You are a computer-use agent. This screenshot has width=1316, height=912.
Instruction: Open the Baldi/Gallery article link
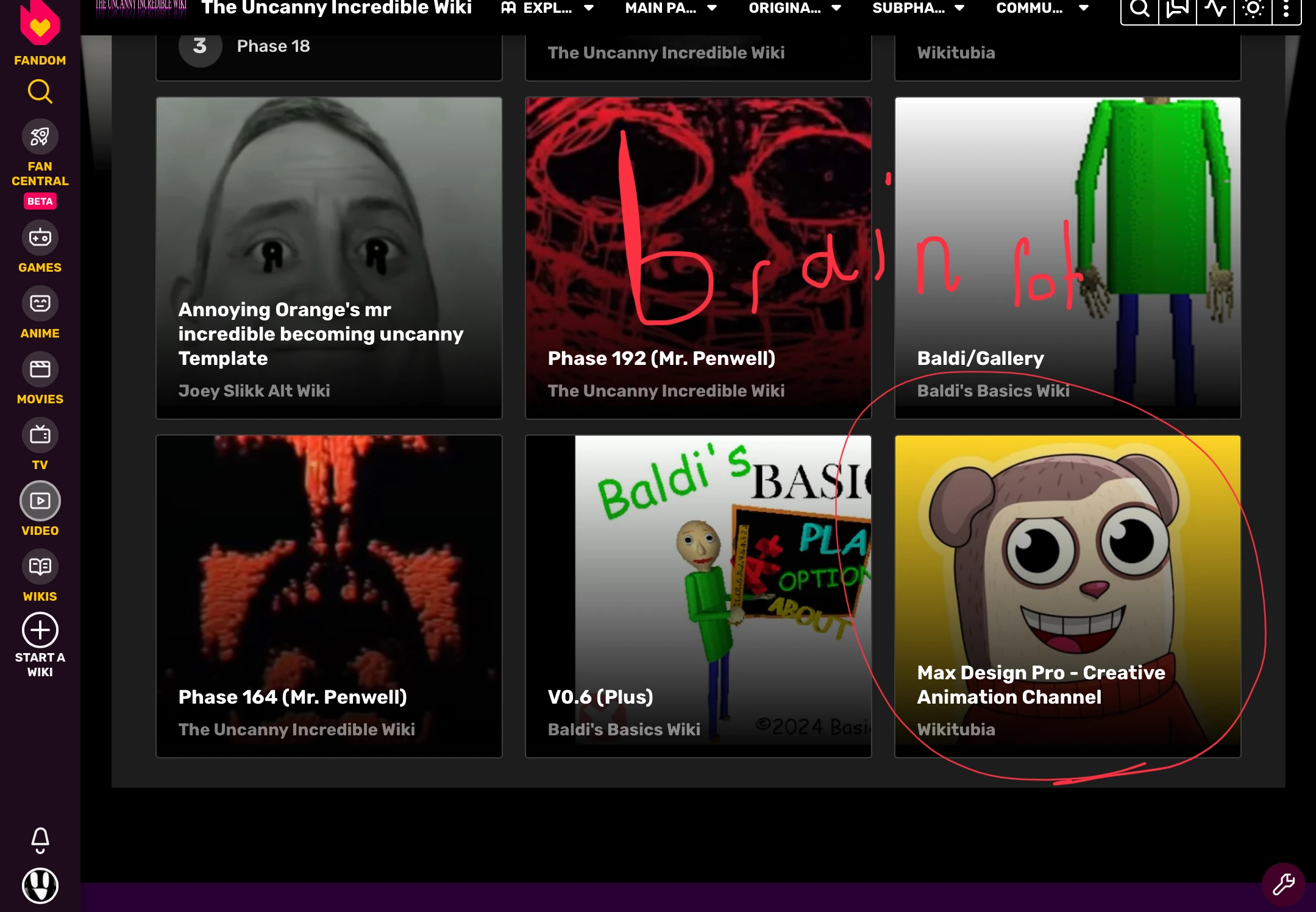click(980, 358)
